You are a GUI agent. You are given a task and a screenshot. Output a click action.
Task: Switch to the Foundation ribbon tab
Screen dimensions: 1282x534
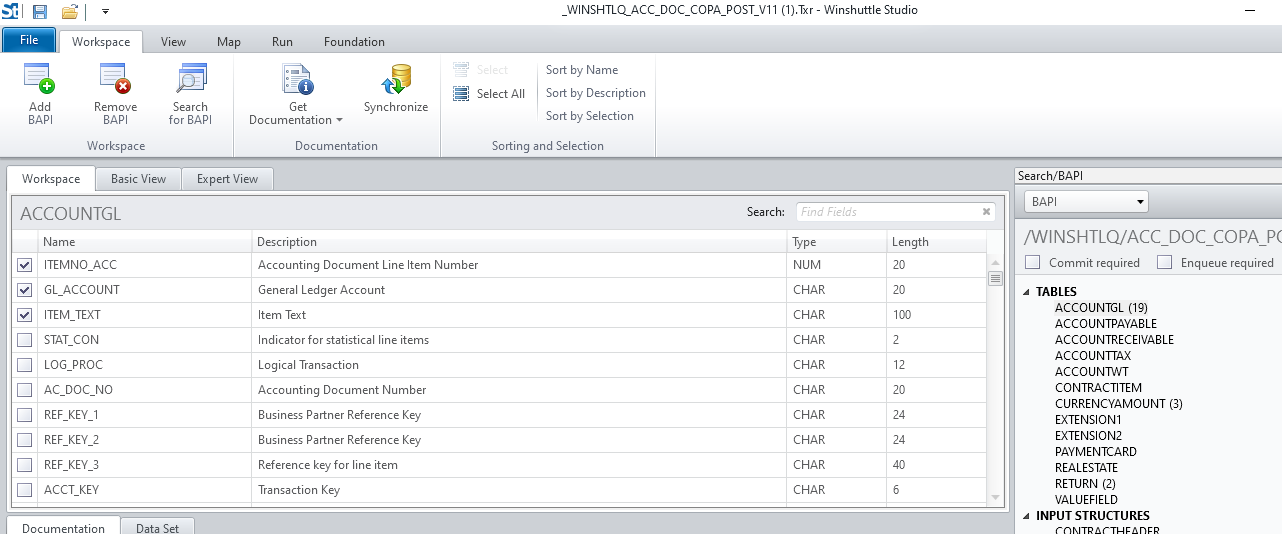coord(354,42)
